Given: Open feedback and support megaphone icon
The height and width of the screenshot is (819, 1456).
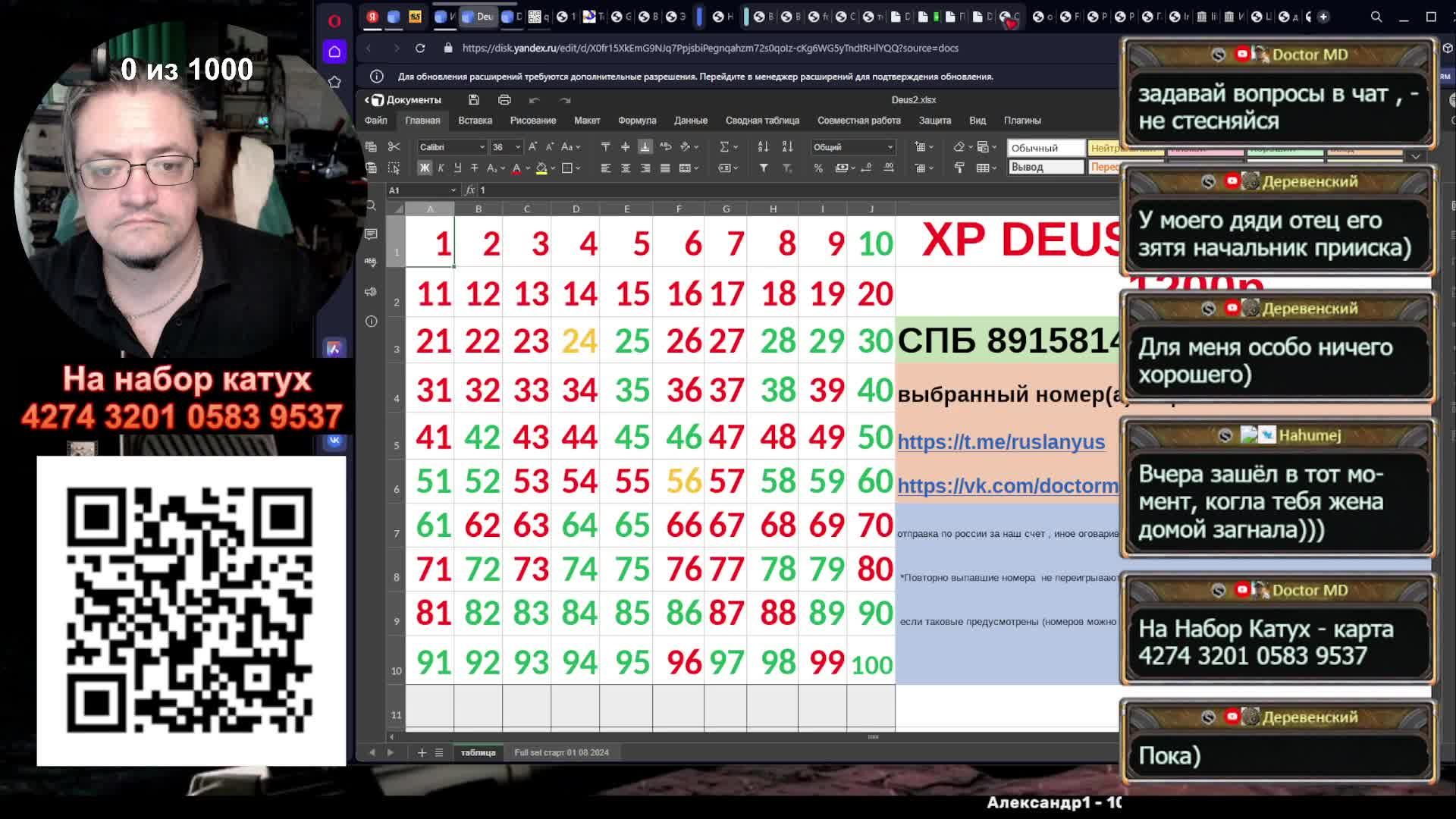Looking at the screenshot, I should pos(371,292).
